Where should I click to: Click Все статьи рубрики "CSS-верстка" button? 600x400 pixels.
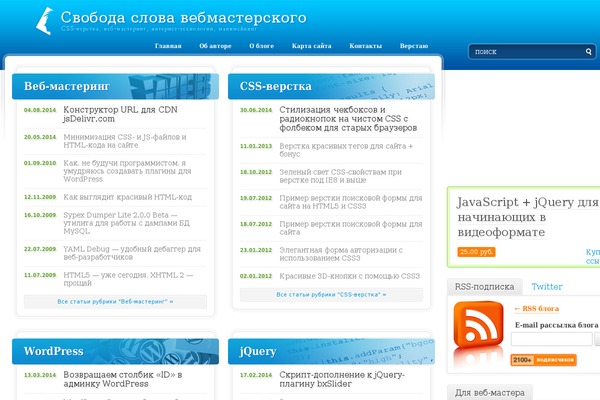[331, 295]
